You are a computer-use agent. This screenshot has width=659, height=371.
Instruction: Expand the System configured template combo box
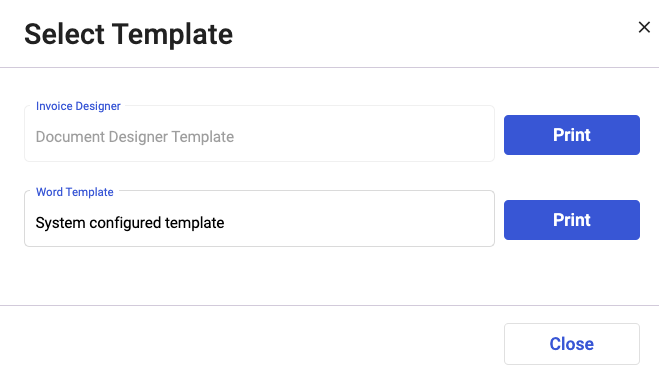259,218
